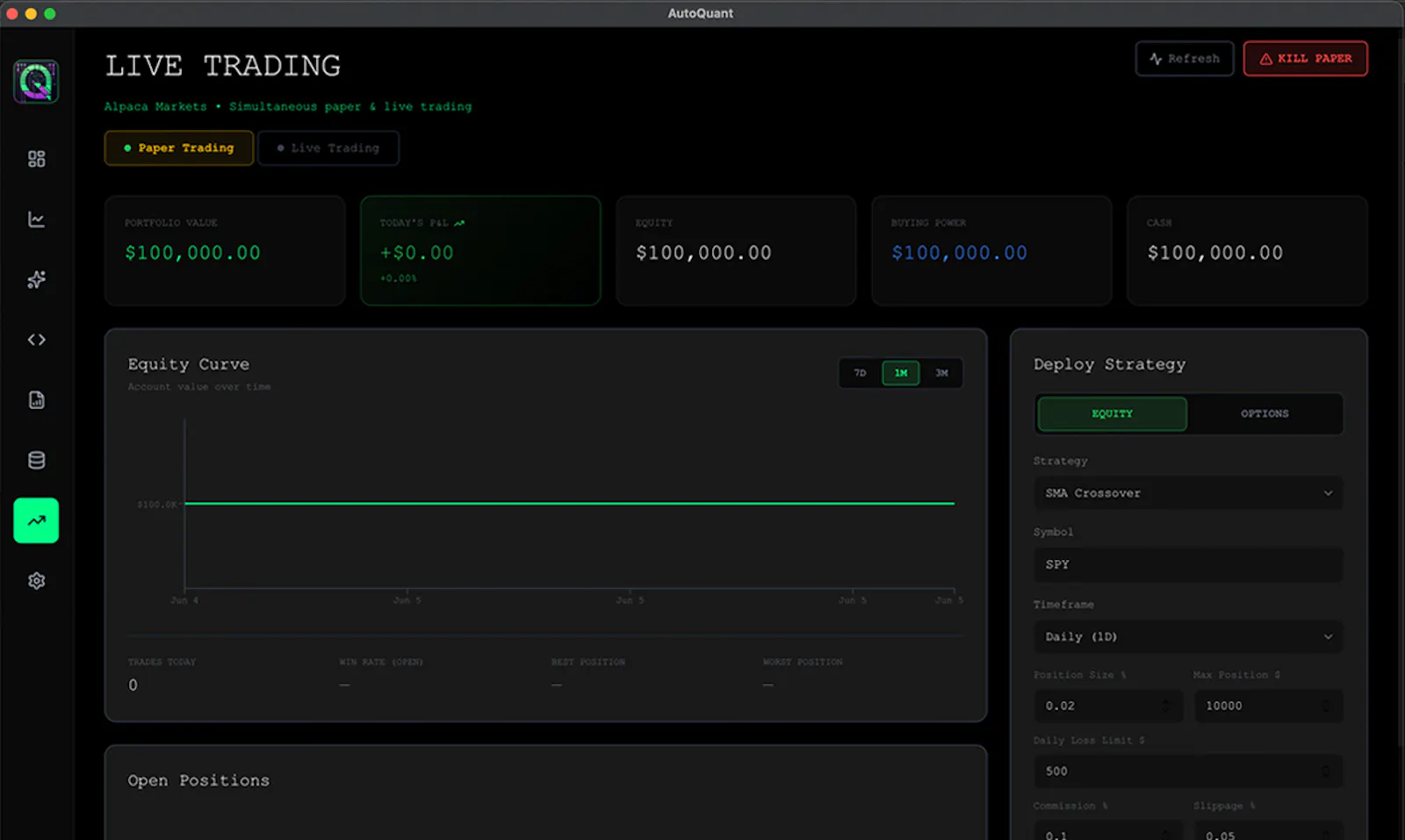Click the Equity $100,000.00 card
Image resolution: width=1405 pixels, height=840 pixels.
coord(736,250)
